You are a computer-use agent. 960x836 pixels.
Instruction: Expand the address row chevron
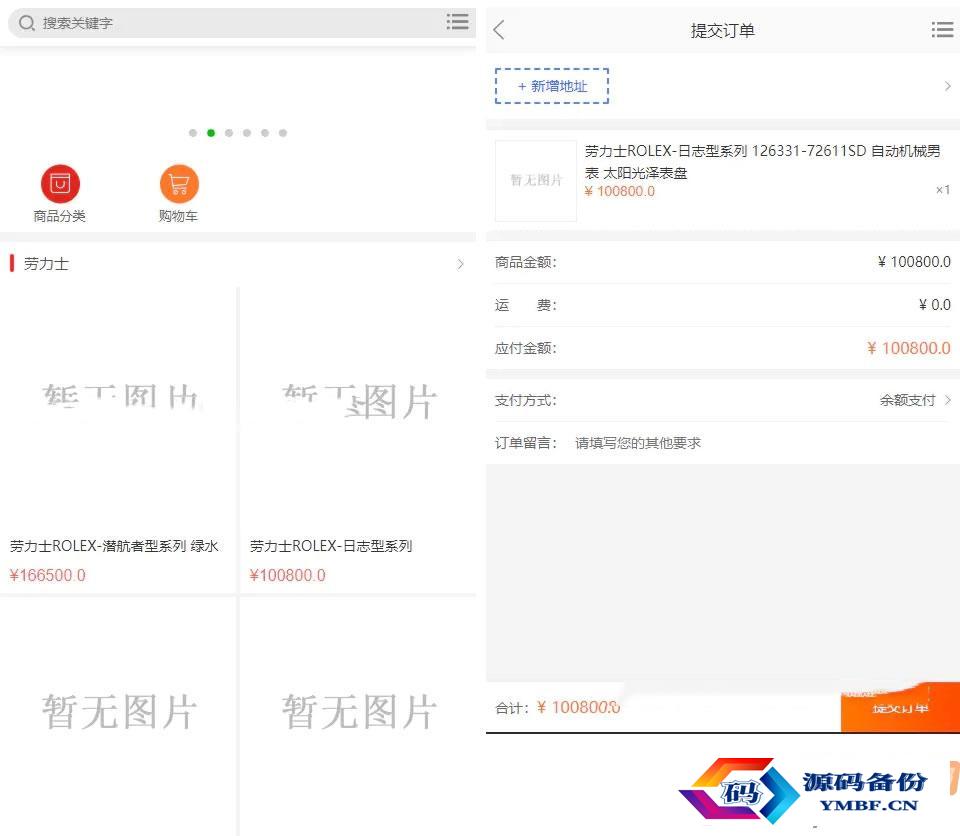[x=948, y=86]
